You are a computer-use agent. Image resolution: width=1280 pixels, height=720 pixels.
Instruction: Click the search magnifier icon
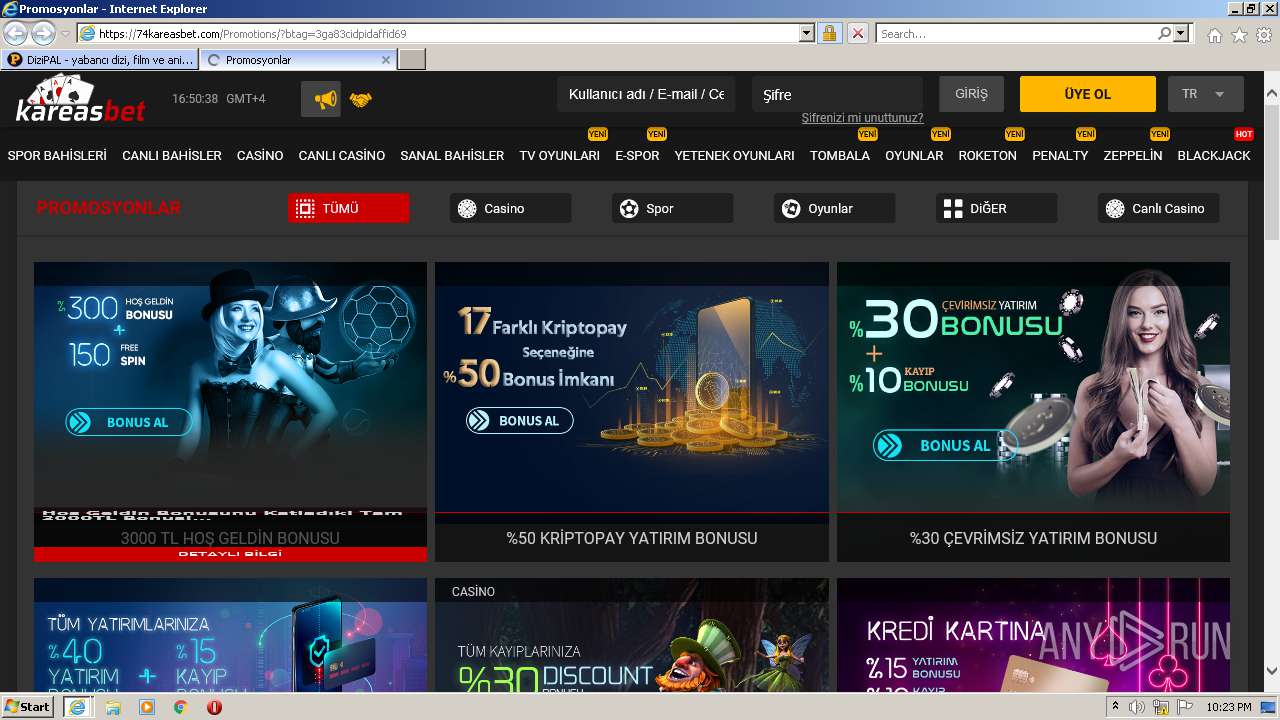(1164, 33)
